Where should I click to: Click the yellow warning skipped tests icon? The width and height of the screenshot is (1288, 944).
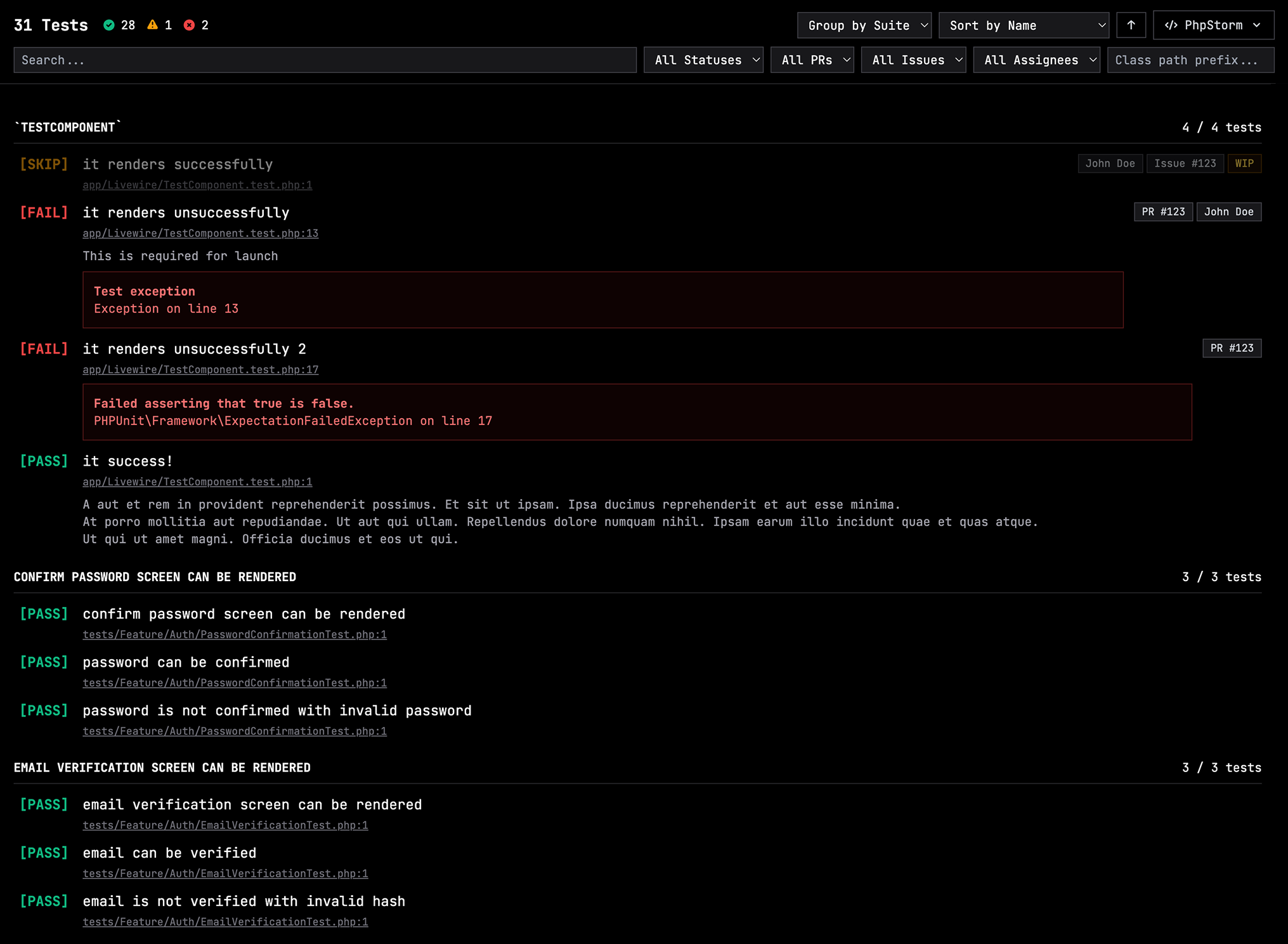pyautogui.click(x=152, y=25)
